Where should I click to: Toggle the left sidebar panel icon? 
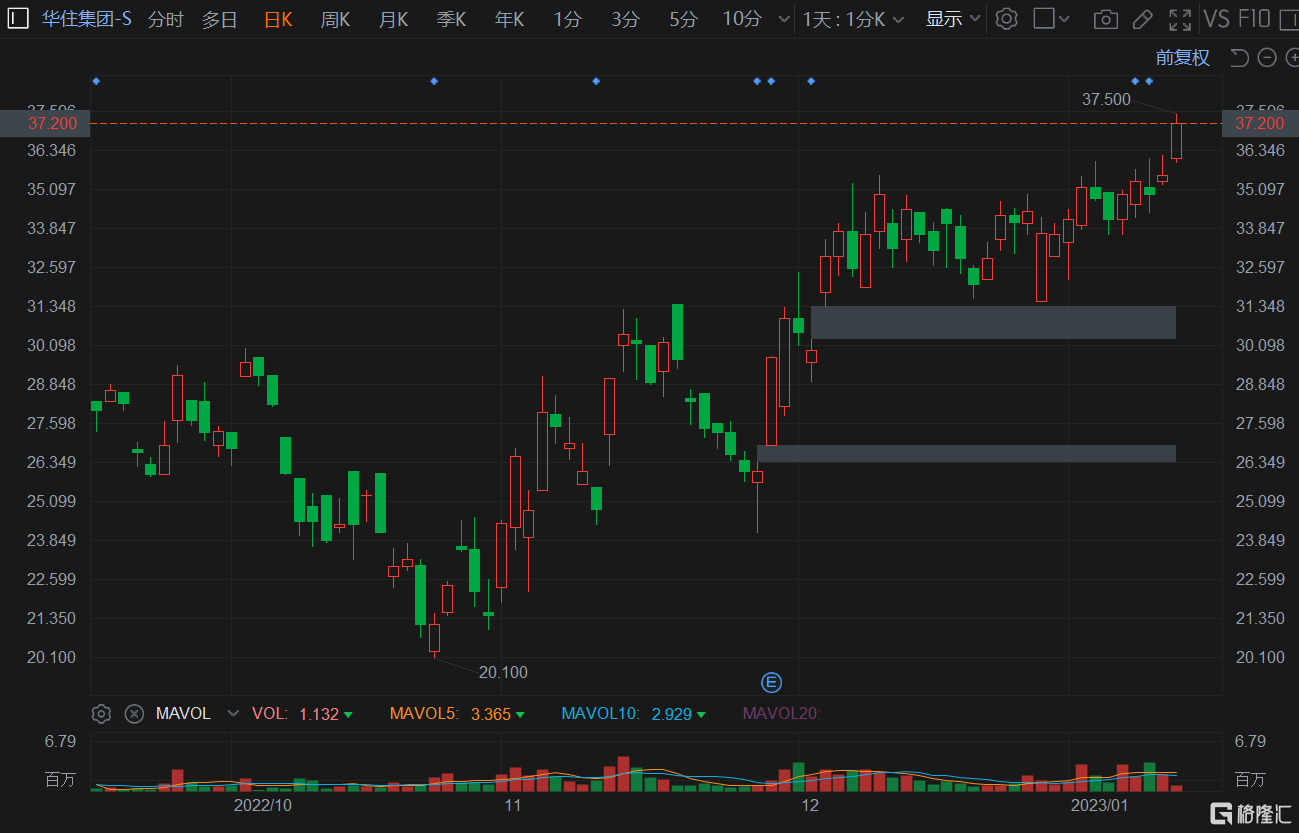click(x=19, y=19)
